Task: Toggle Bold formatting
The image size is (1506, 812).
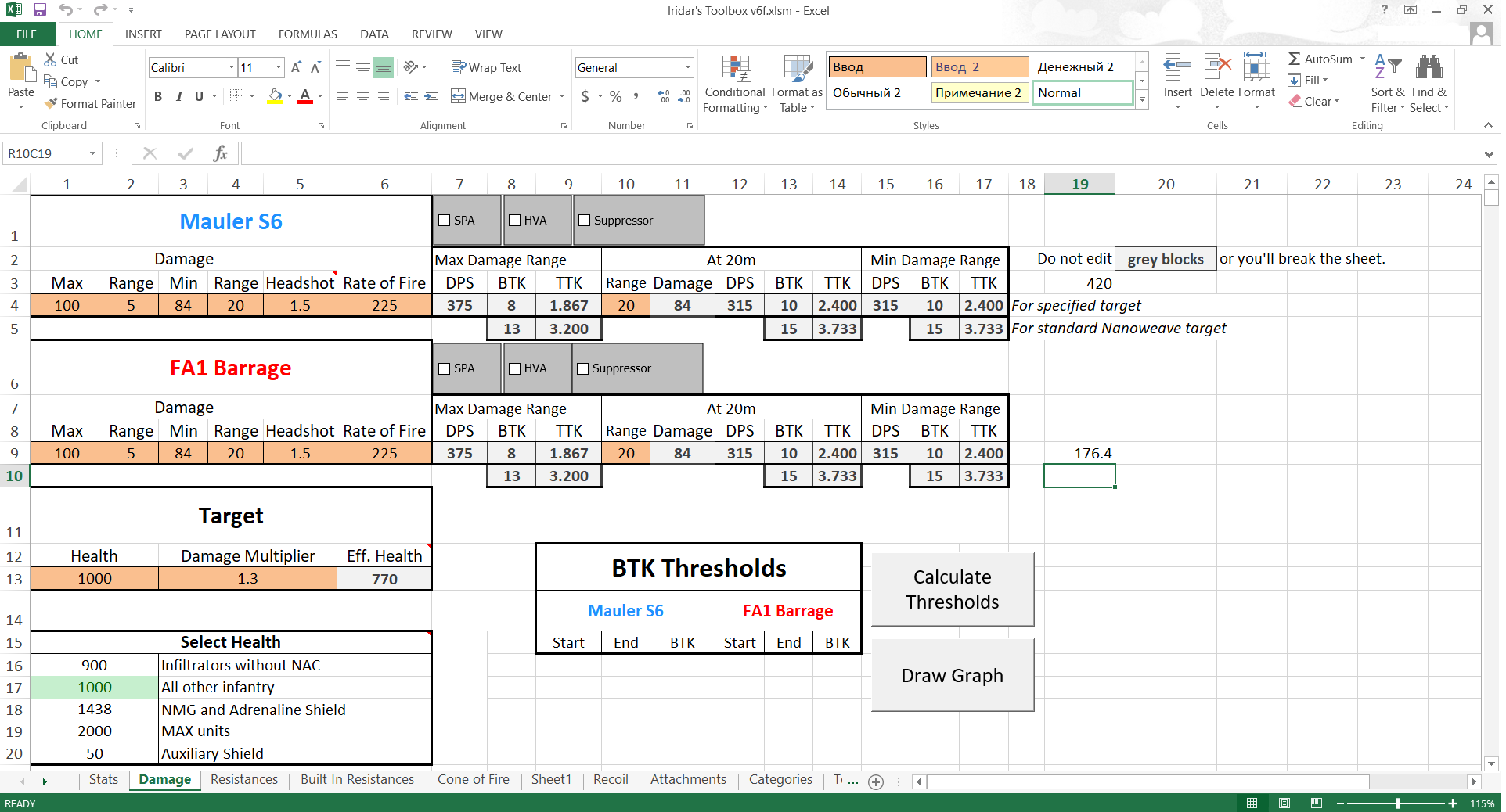Action: [x=158, y=96]
